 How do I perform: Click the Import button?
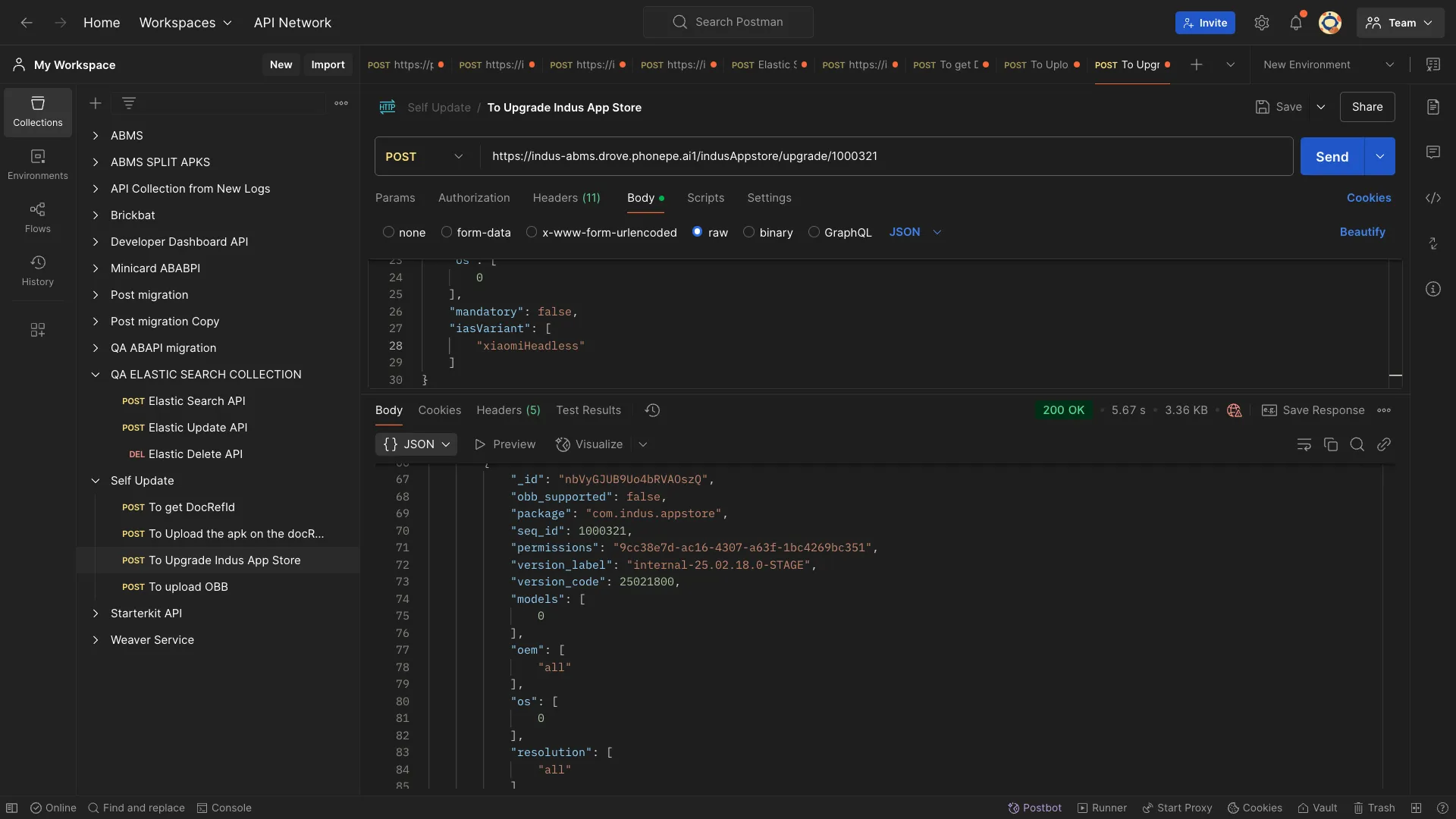click(x=328, y=65)
